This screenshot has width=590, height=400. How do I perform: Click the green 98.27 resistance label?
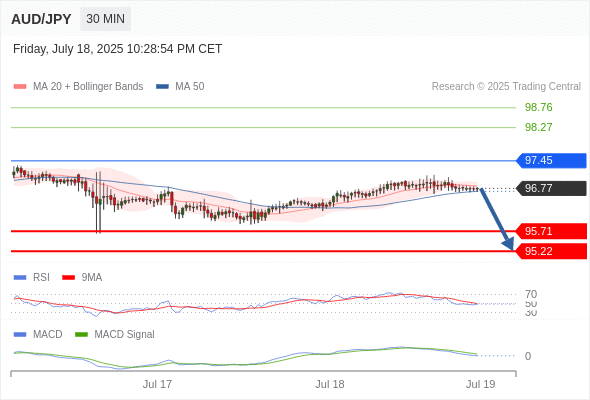coord(538,127)
